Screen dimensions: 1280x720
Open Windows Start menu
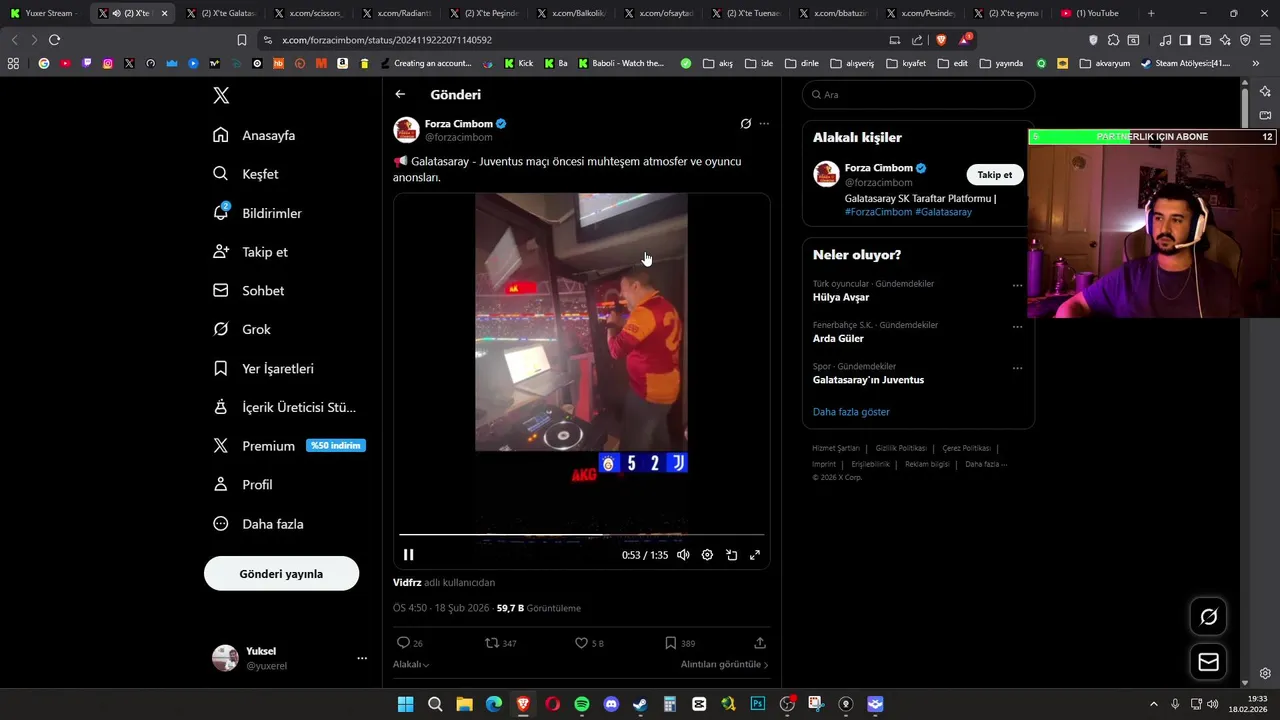click(x=405, y=704)
